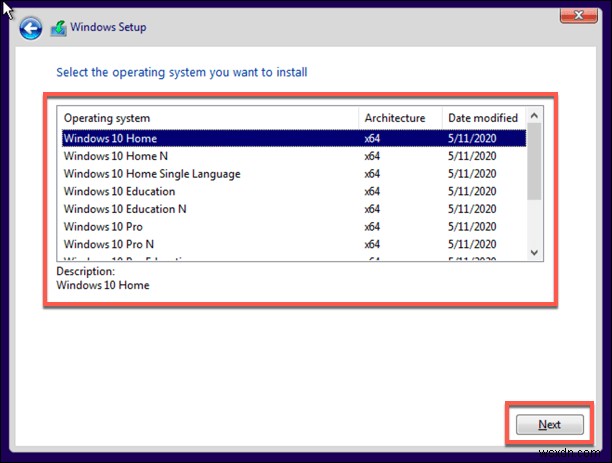The height and width of the screenshot is (463, 612).
Task: Click the Architecture column header
Action: click(x=400, y=118)
